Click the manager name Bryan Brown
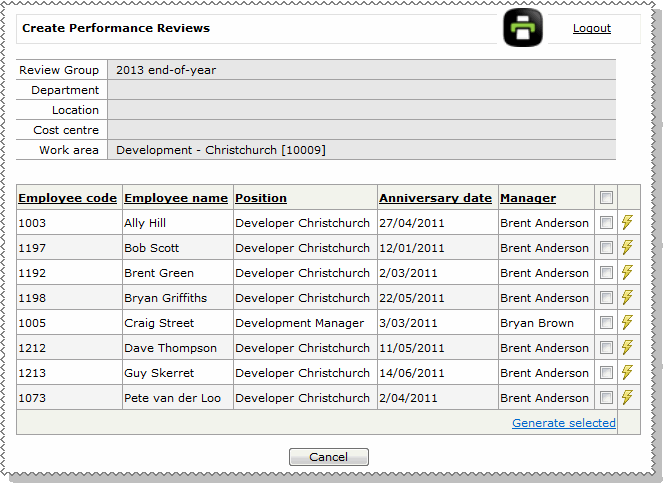This screenshot has width=672, height=492. coord(537,324)
